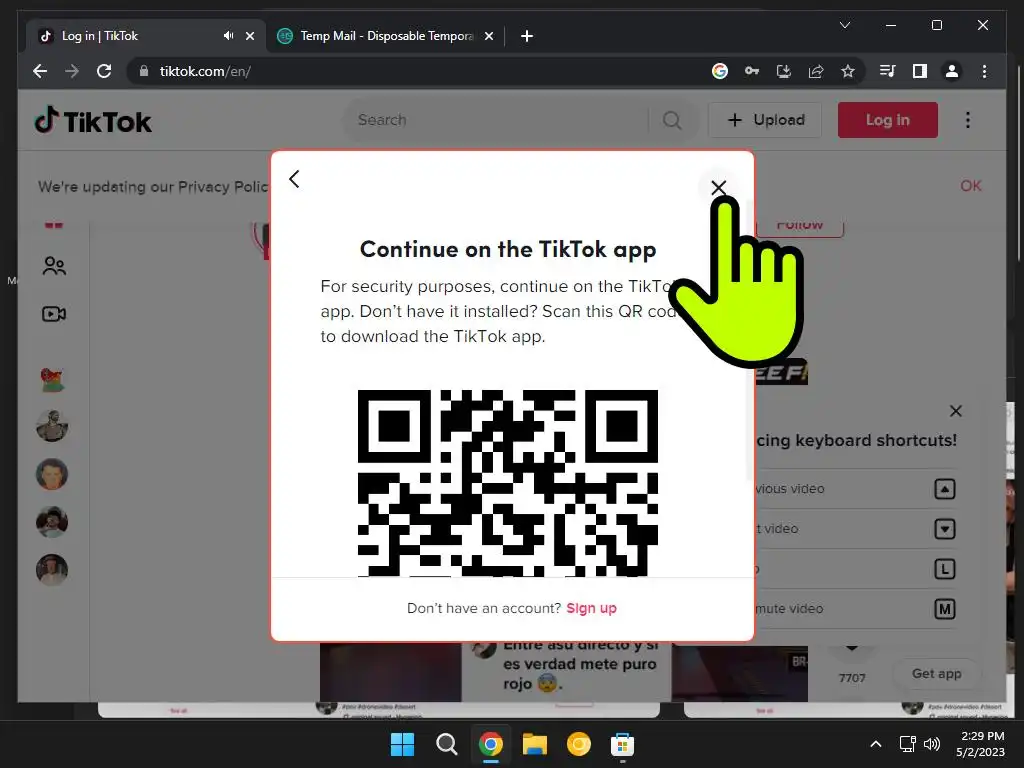Click the down arrow shortcut key icon
The image size is (1024, 768).
[945, 529]
